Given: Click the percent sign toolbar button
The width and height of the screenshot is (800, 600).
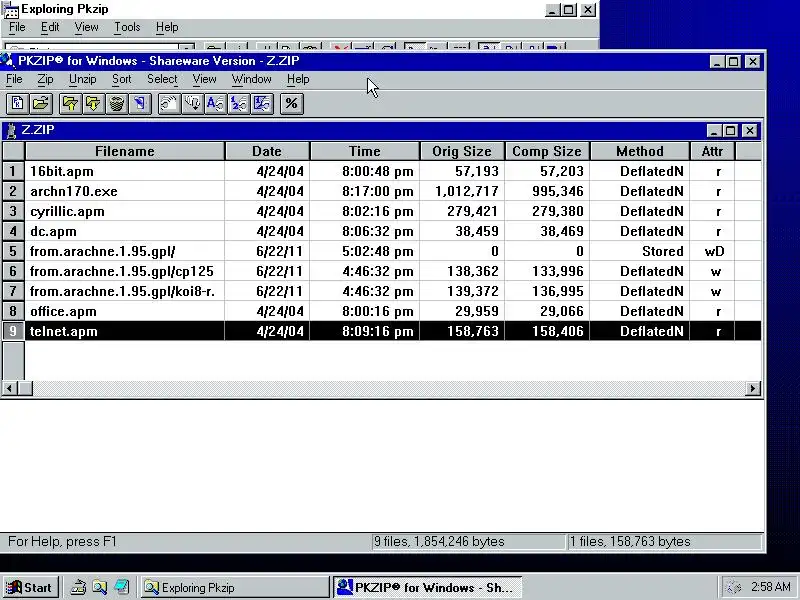Looking at the screenshot, I should pyautogui.click(x=291, y=104).
